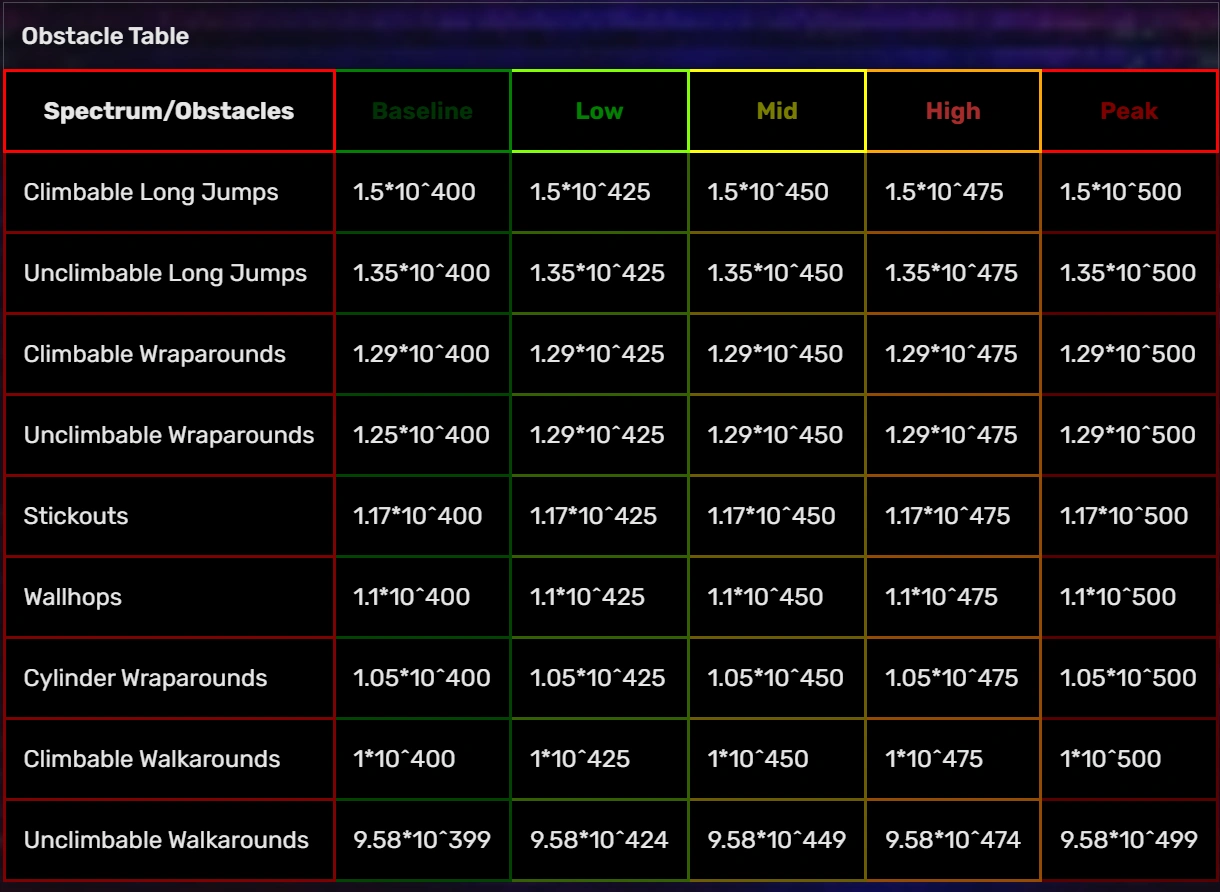Click the Low column header
Screen dimensions: 1220x892
click(x=599, y=111)
